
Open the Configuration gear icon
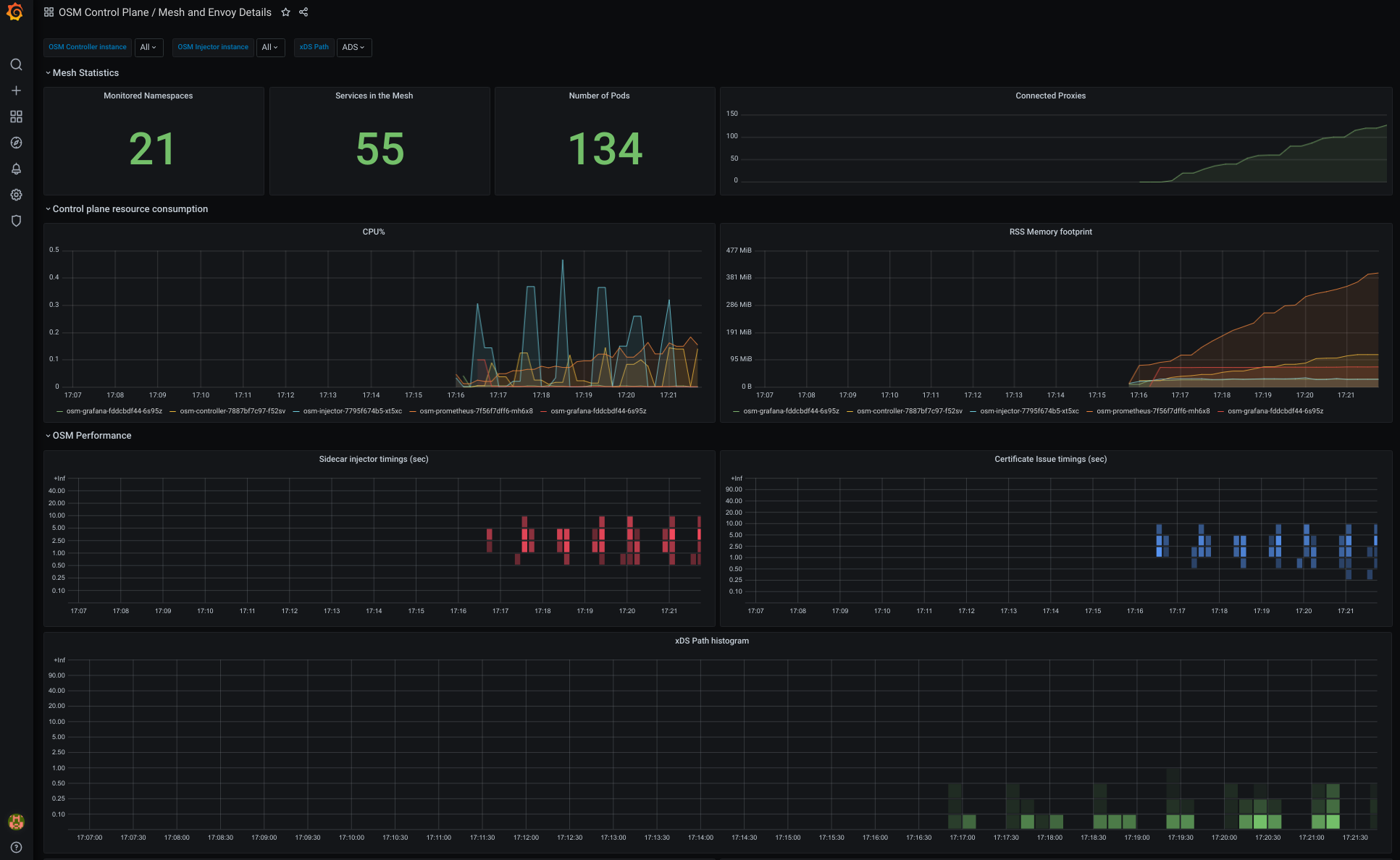[x=16, y=195]
